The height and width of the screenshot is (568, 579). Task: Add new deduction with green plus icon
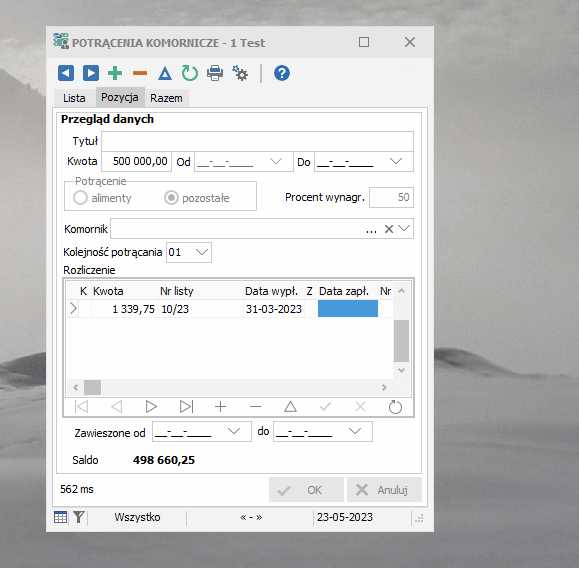click(x=115, y=73)
